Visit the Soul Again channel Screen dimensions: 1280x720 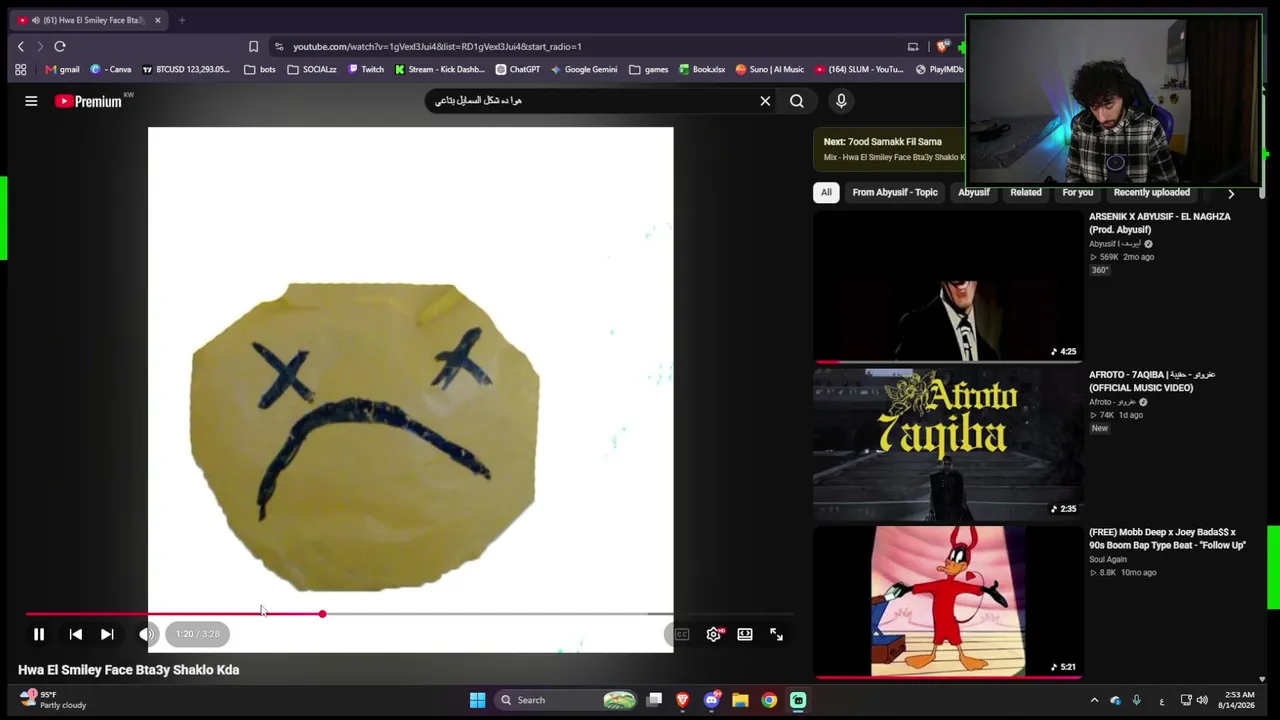pos(1108,560)
